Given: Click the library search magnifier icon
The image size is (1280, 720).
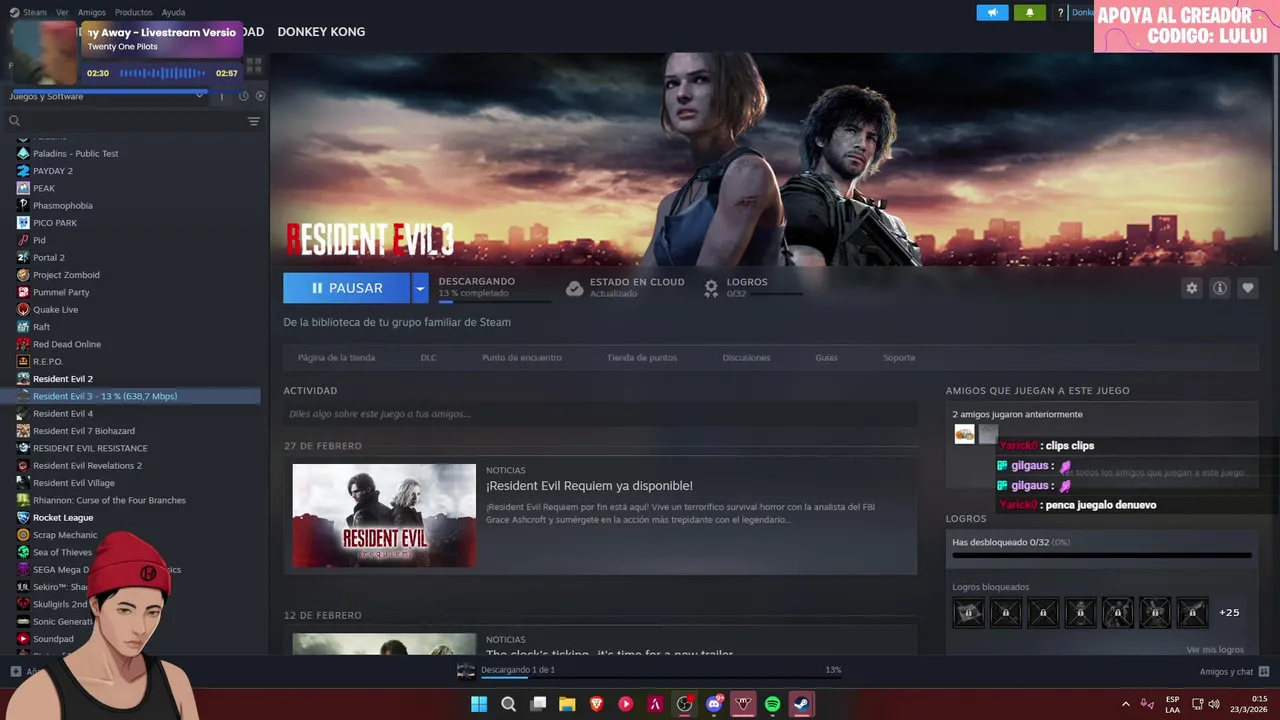Looking at the screenshot, I should 15,121.
